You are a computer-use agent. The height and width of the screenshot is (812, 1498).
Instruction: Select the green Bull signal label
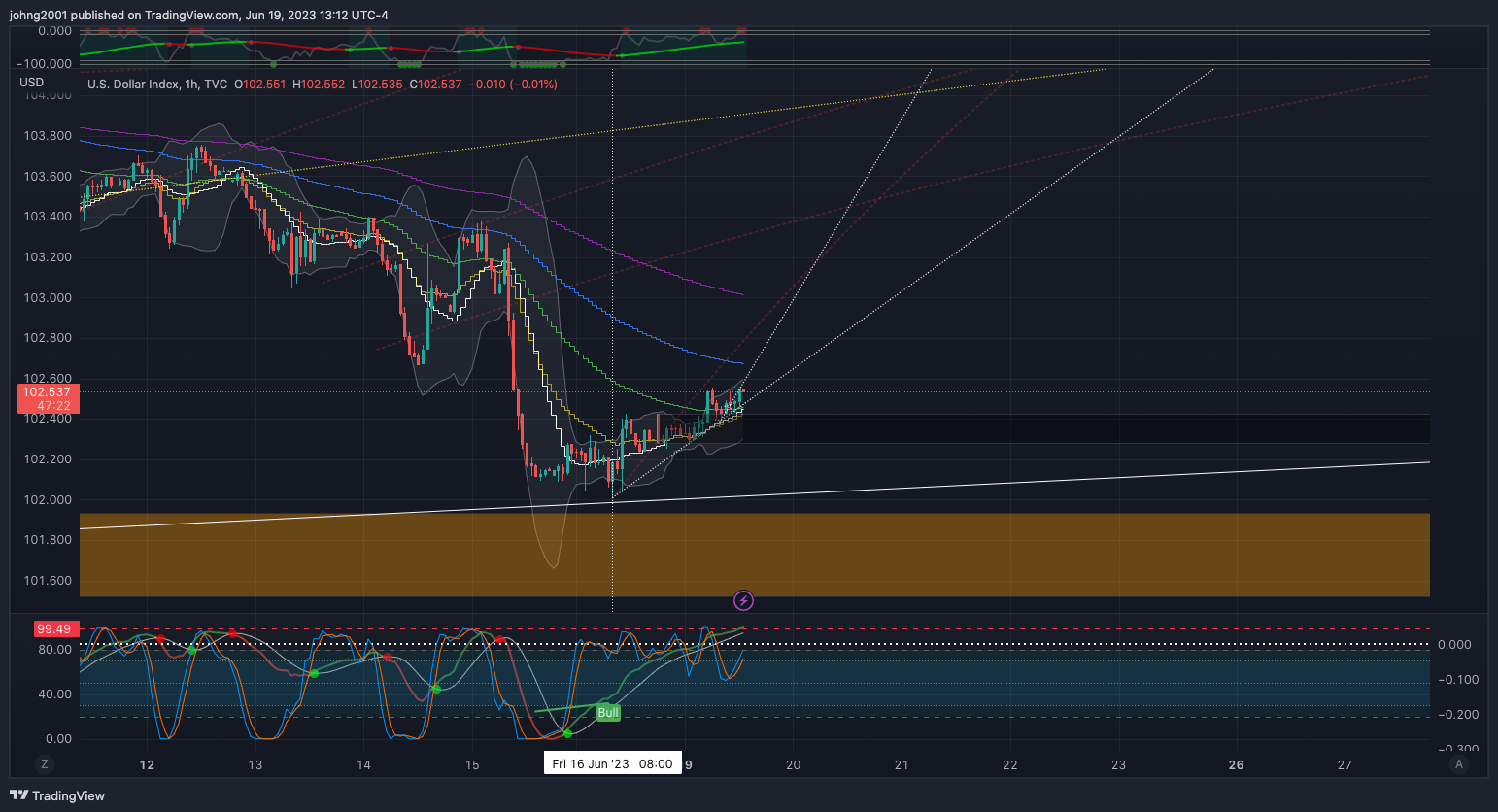[x=608, y=713]
